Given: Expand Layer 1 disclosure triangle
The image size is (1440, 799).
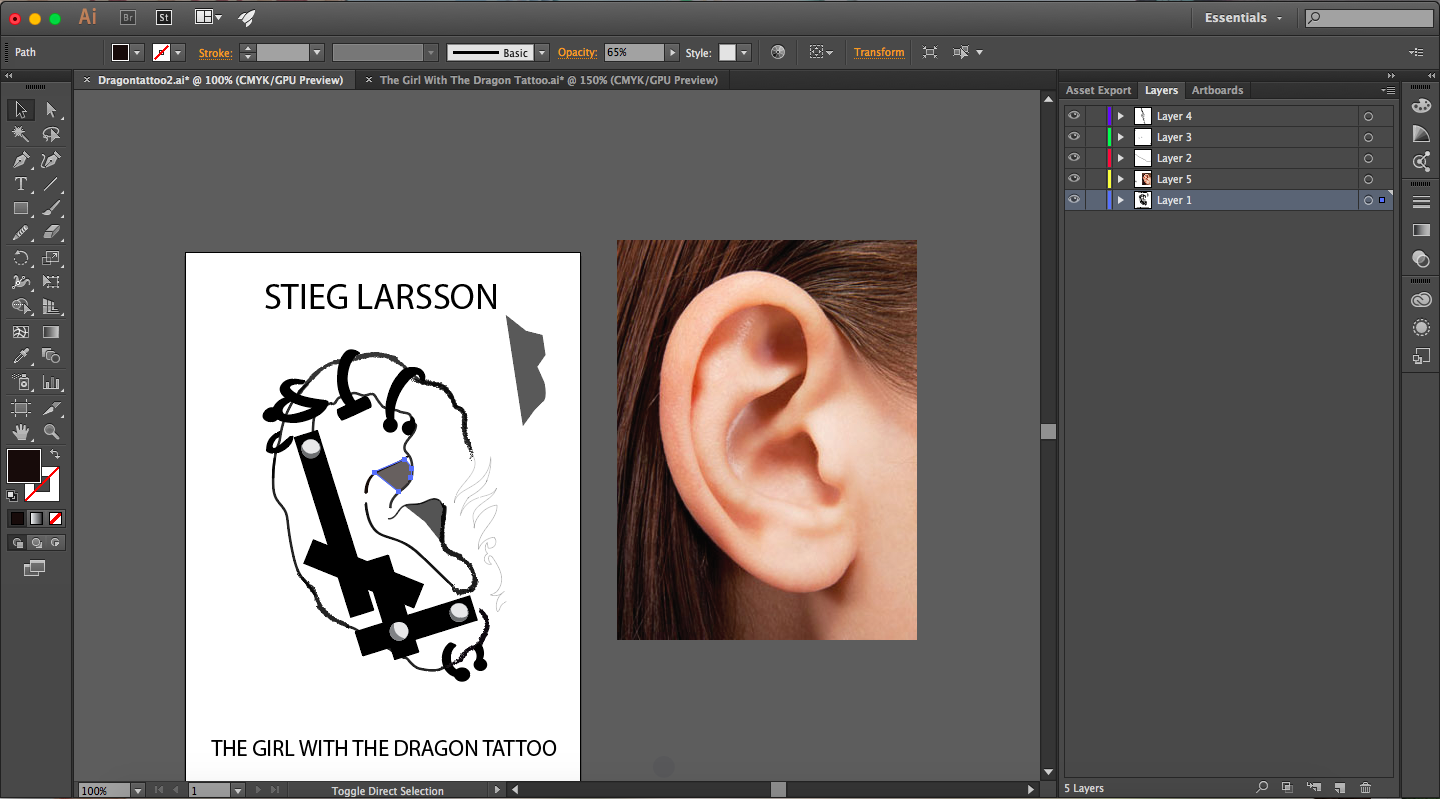Looking at the screenshot, I should [1121, 200].
